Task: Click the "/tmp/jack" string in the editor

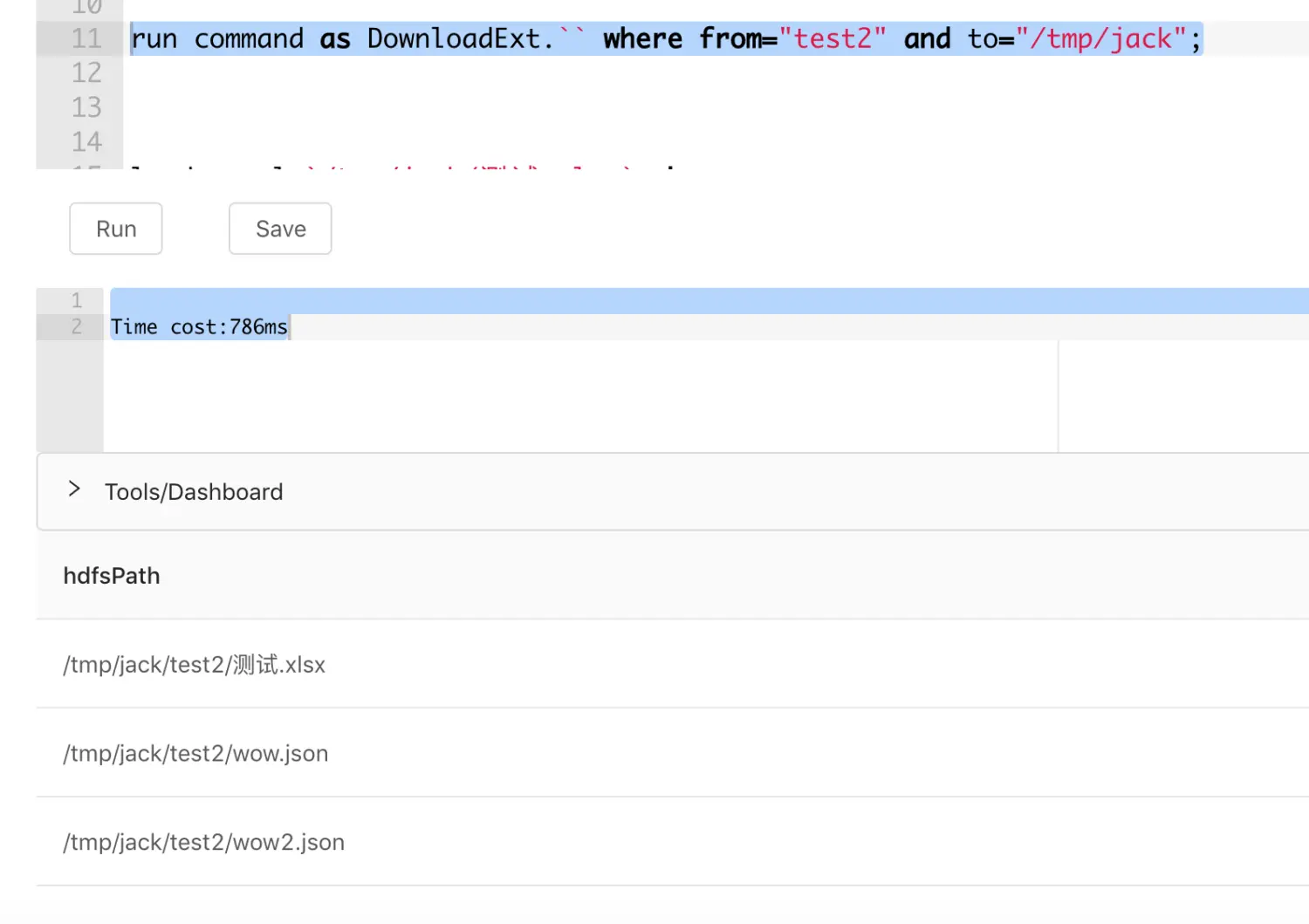Action: pyautogui.click(x=1100, y=38)
